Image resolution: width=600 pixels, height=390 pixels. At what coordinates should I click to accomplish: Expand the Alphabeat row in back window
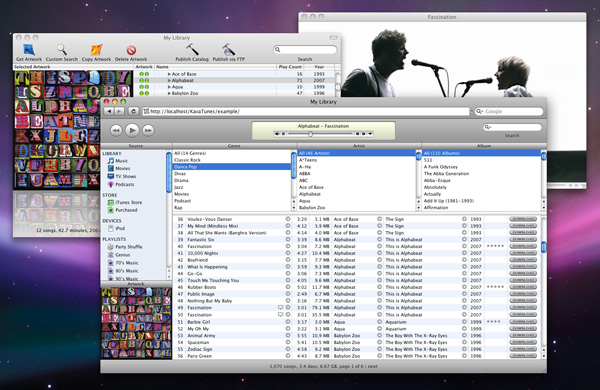click(x=169, y=80)
